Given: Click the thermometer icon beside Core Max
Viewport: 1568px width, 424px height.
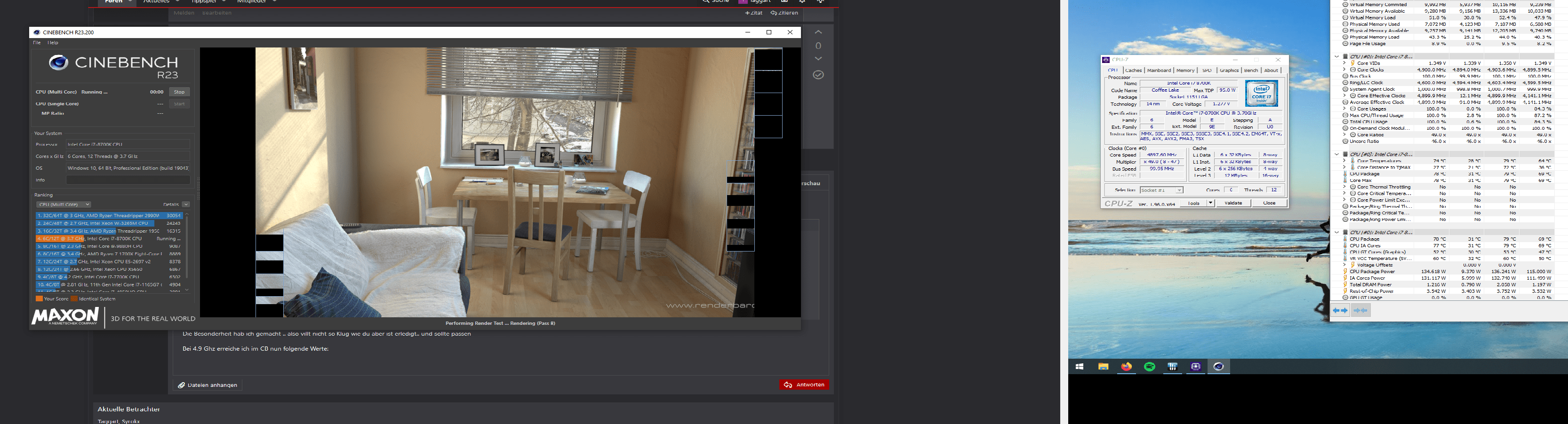Looking at the screenshot, I should (x=1345, y=180).
